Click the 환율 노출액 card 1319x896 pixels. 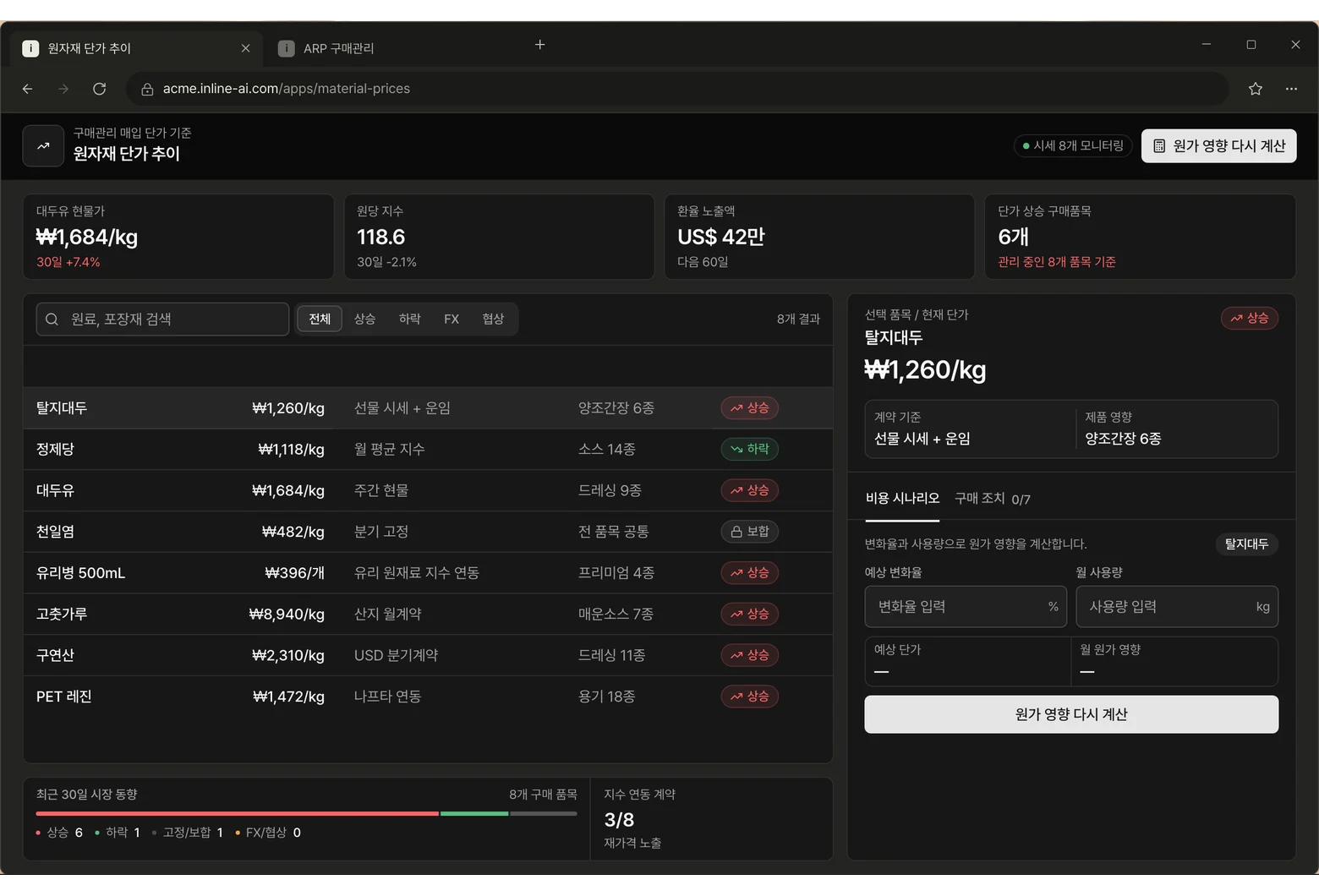[x=819, y=237]
